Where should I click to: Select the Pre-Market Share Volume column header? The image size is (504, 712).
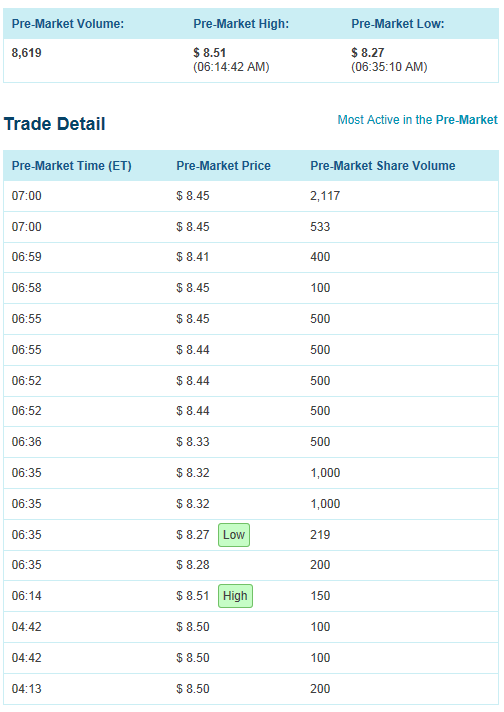[383, 166]
